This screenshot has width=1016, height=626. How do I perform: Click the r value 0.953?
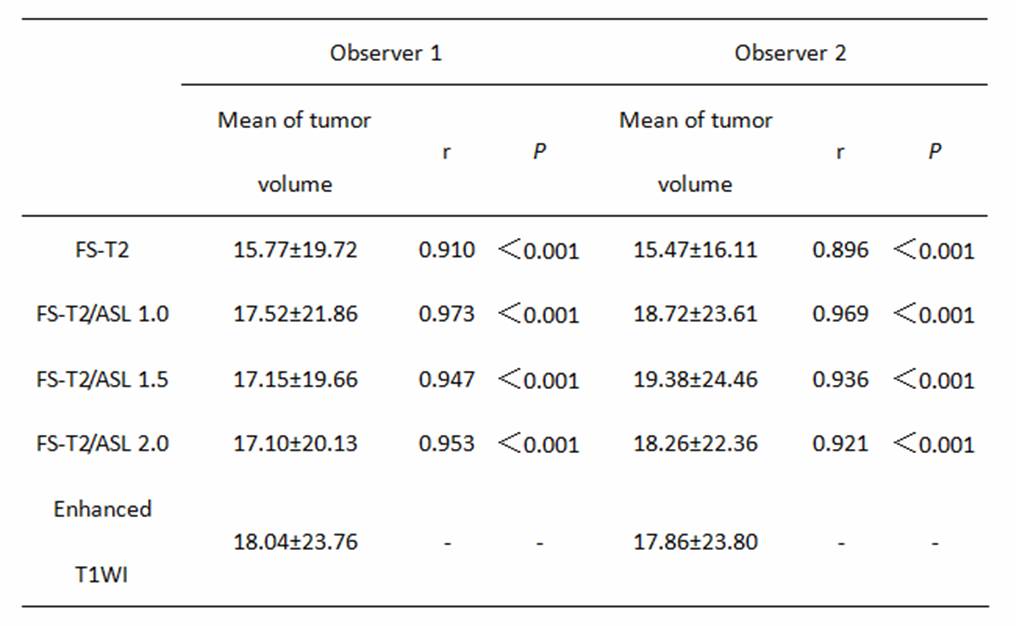coord(446,443)
